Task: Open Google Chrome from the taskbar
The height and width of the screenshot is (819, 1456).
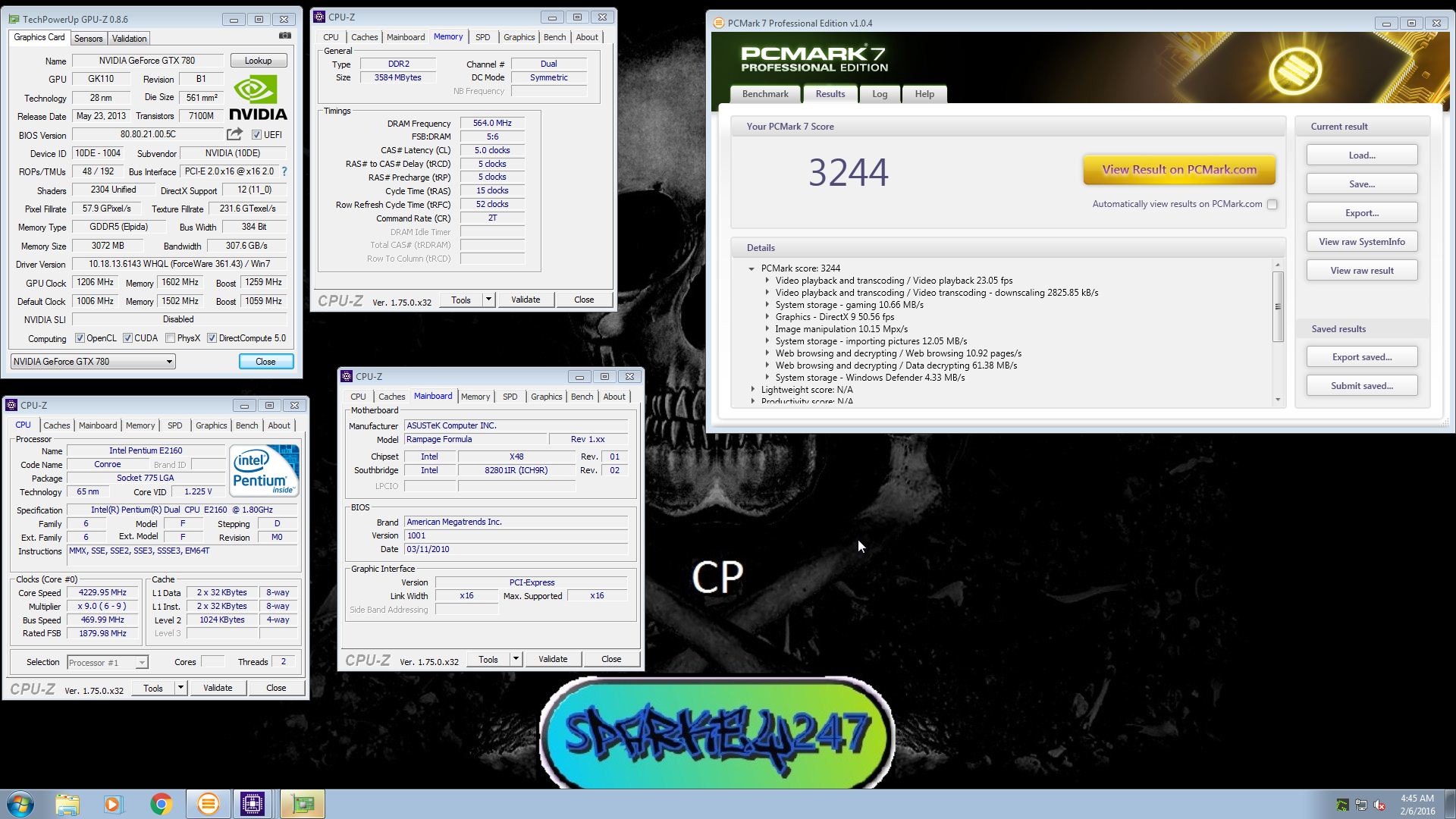Action: click(161, 804)
